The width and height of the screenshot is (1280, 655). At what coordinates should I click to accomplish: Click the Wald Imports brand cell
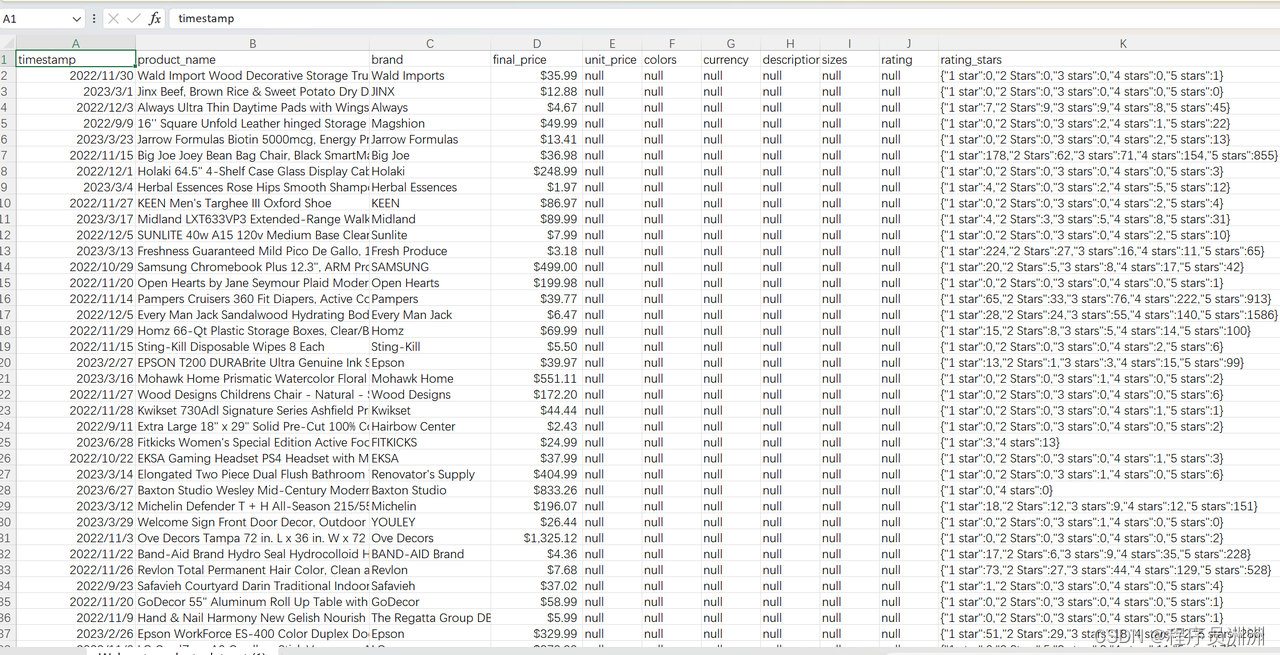(x=430, y=76)
